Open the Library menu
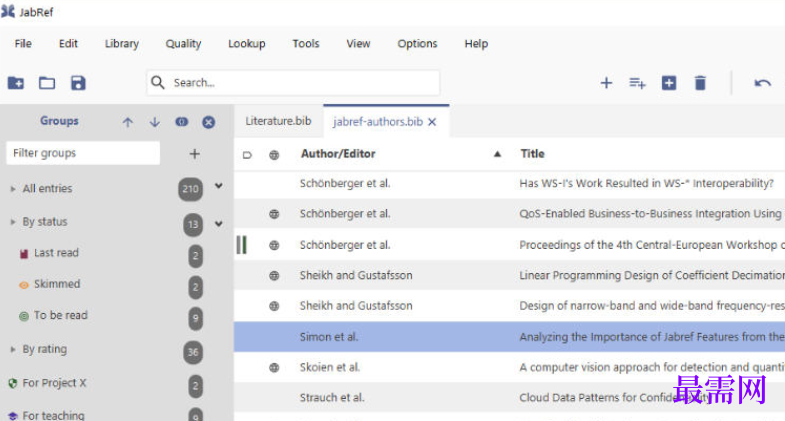 122,44
